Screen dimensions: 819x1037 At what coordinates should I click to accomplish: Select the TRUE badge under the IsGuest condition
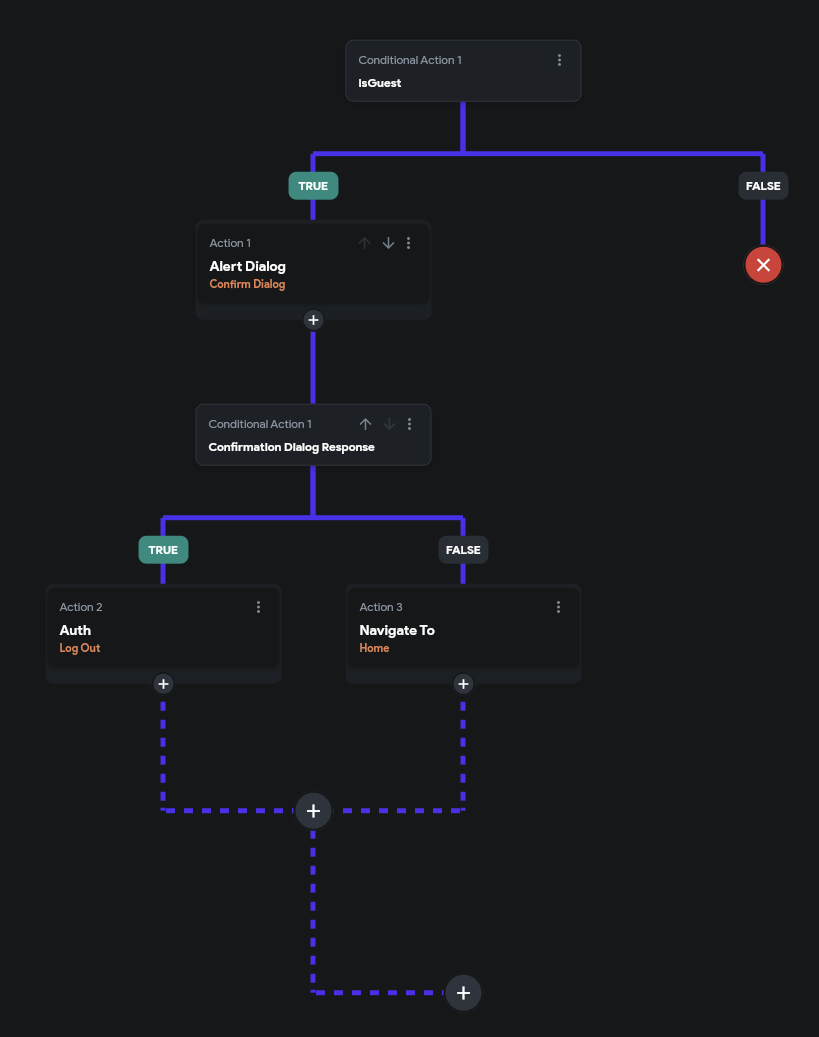313,186
